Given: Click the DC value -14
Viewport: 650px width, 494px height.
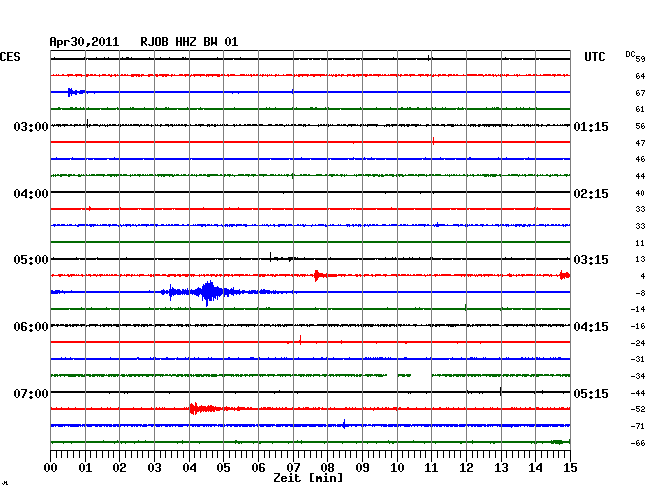Looking at the screenshot, I should coord(638,309).
